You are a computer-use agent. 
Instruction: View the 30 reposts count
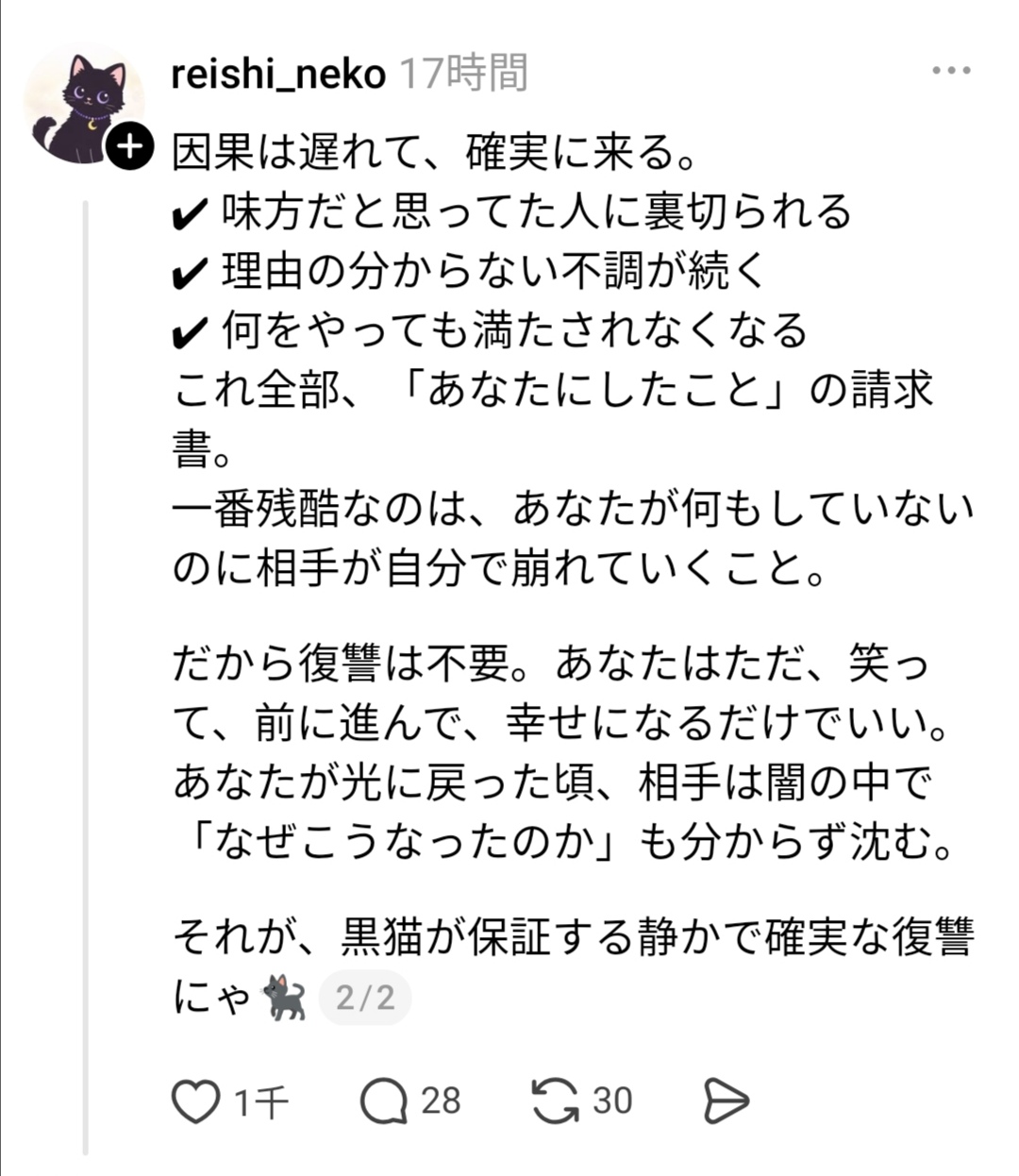click(612, 1101)
